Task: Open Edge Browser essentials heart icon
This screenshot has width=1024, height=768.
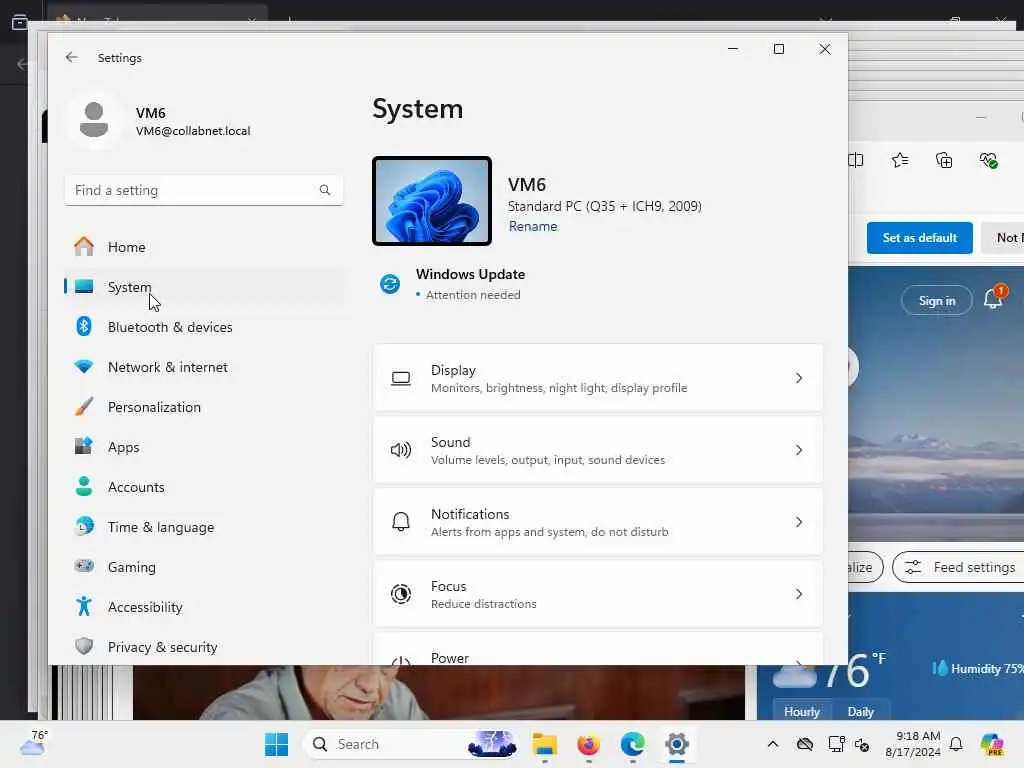Action: (989, 160)
